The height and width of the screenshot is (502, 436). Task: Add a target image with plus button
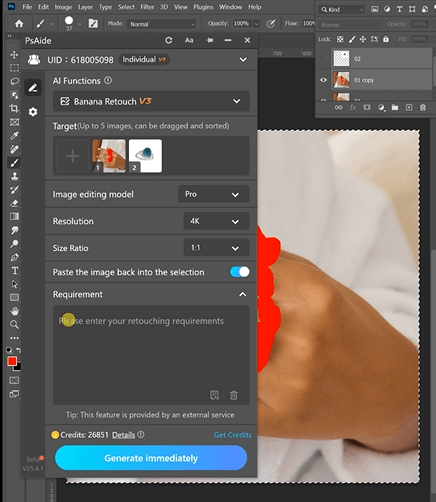click(72, 156)
